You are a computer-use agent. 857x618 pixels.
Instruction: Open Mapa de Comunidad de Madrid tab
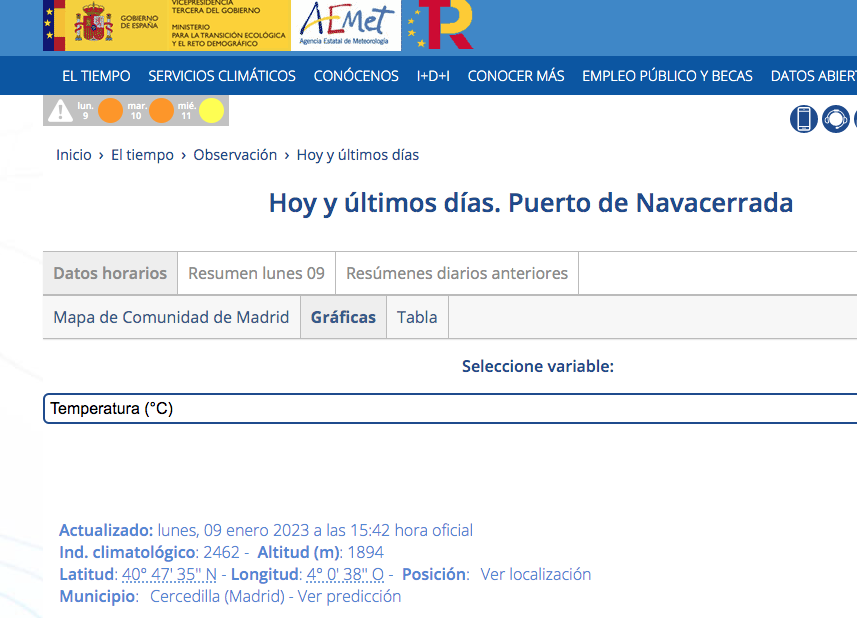[171, 317]
